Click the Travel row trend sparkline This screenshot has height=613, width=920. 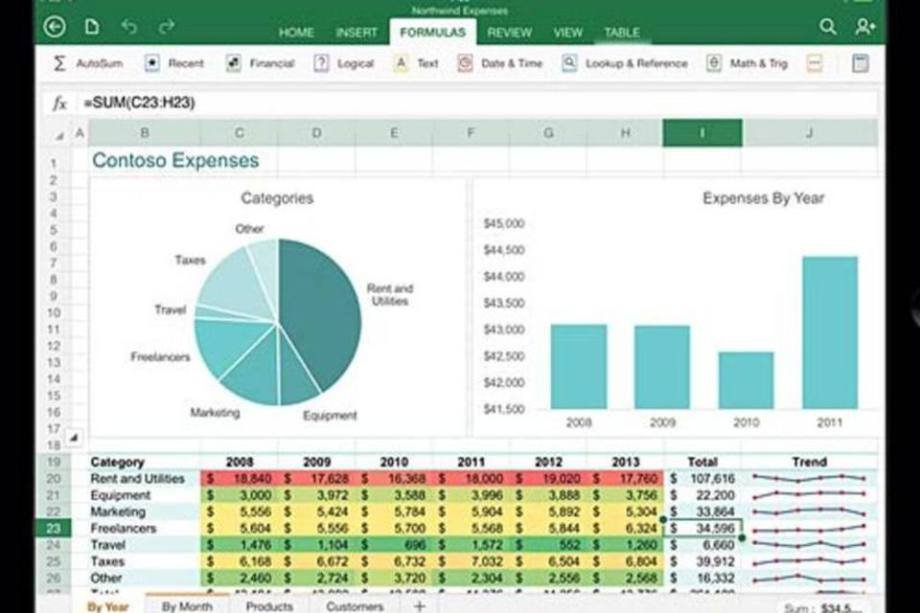coord(810,545)
